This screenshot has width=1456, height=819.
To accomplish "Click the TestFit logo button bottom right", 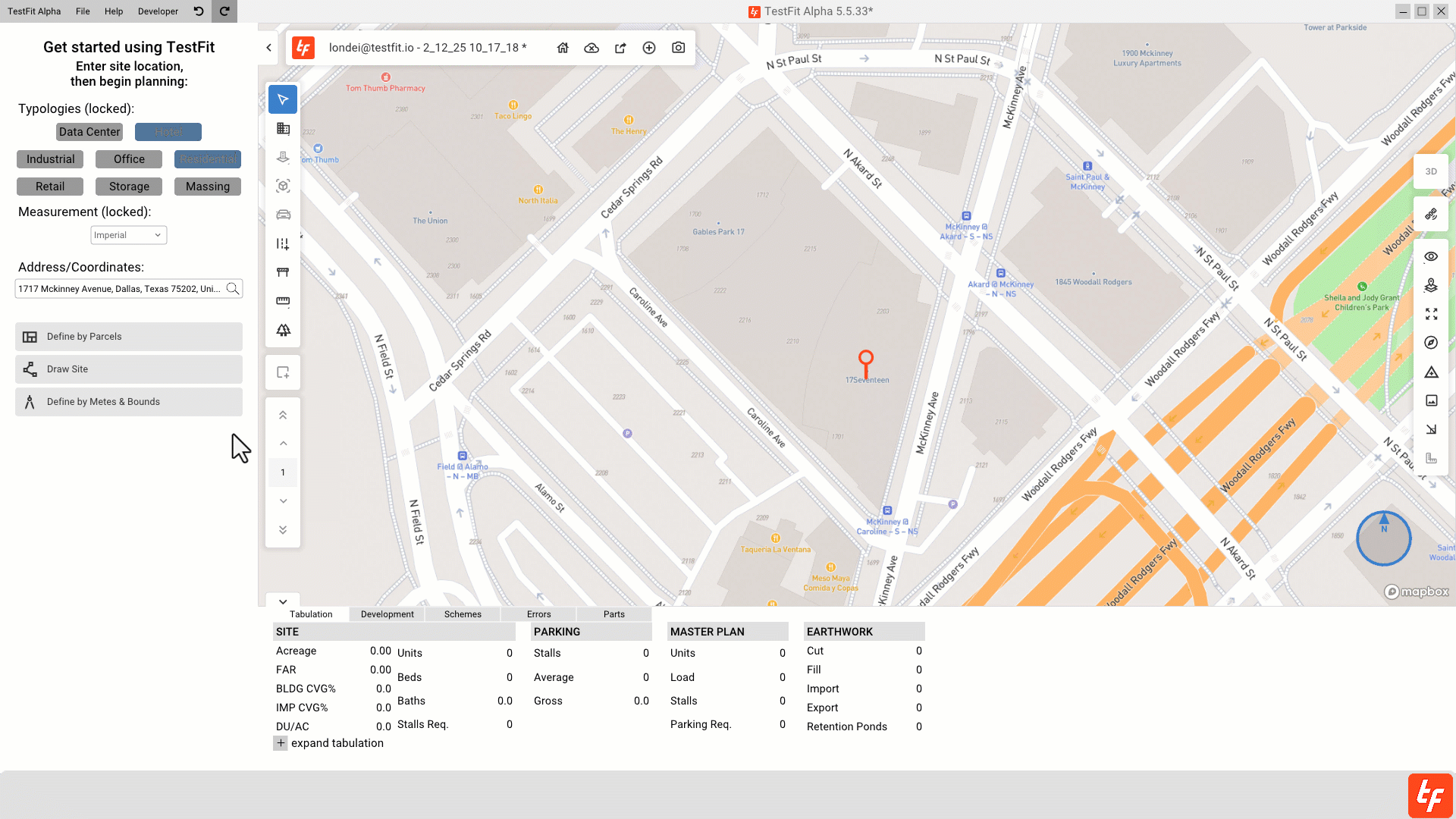I will pyautogui.click(x=1430, y=795).
